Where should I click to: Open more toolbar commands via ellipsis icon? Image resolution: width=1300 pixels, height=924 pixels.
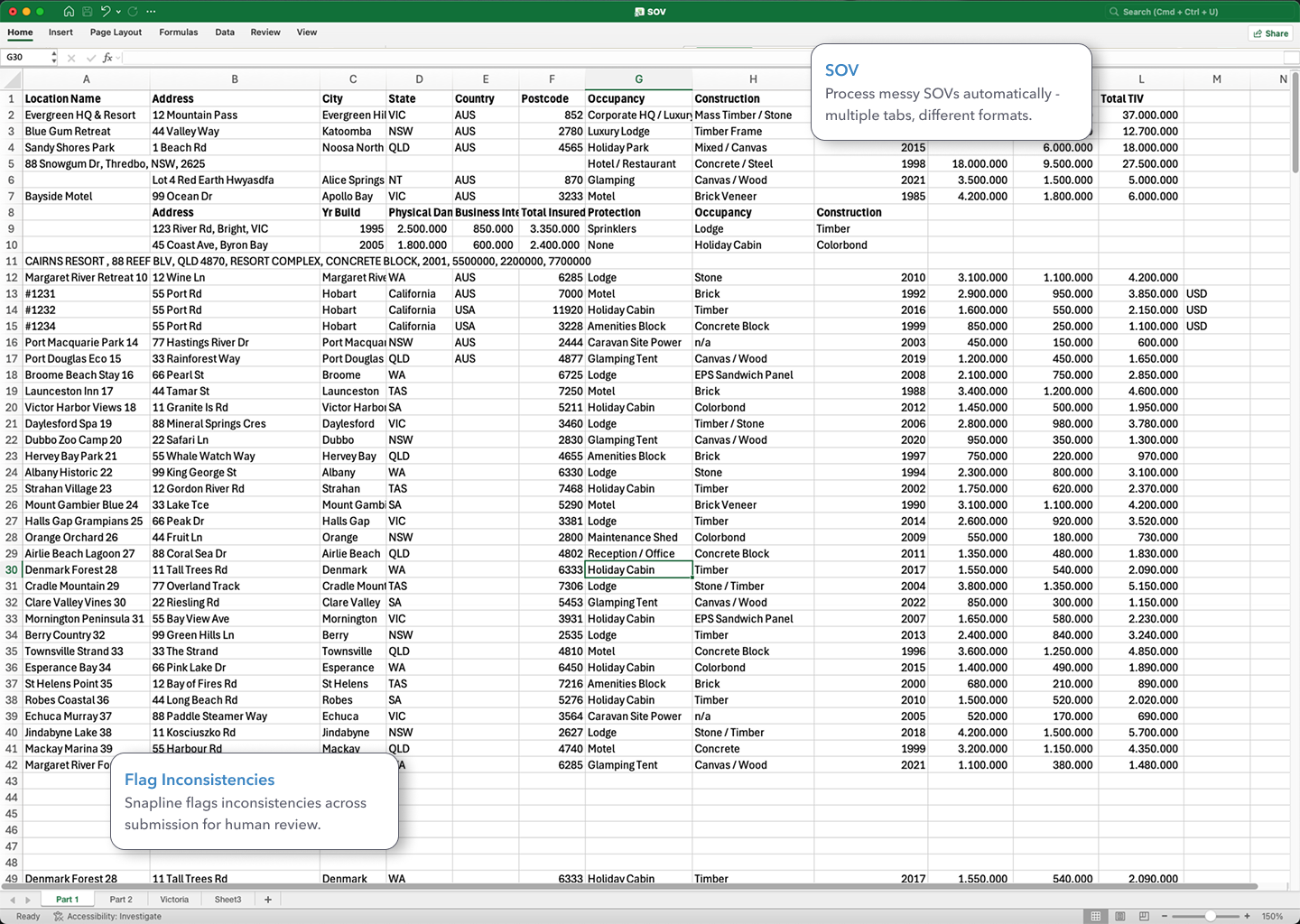click(x=150, y=11)
